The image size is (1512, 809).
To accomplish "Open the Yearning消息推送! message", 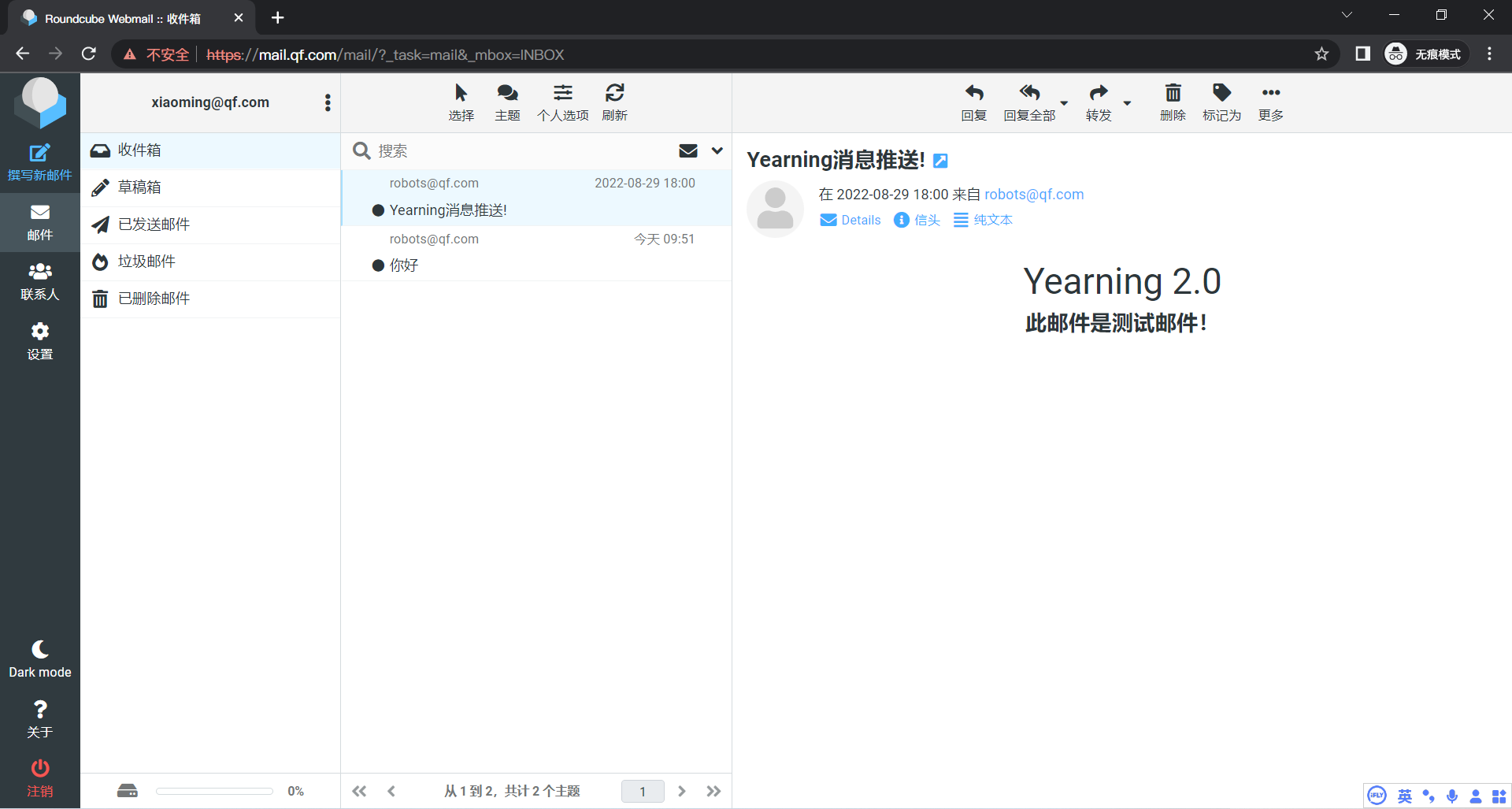I will point(536,198).
